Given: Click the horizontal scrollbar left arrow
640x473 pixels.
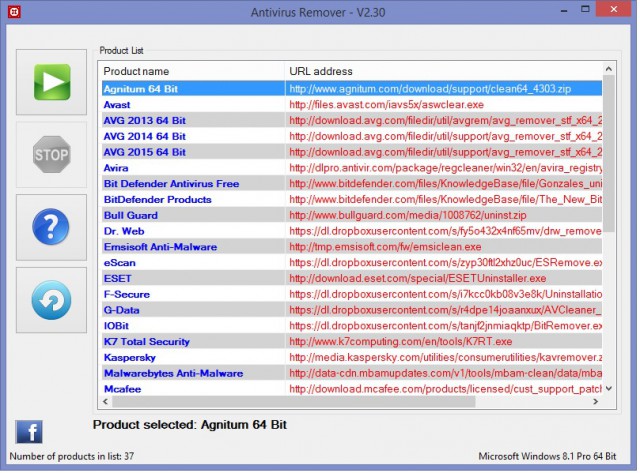Looking at the screenshot, I should coord(106,402).
